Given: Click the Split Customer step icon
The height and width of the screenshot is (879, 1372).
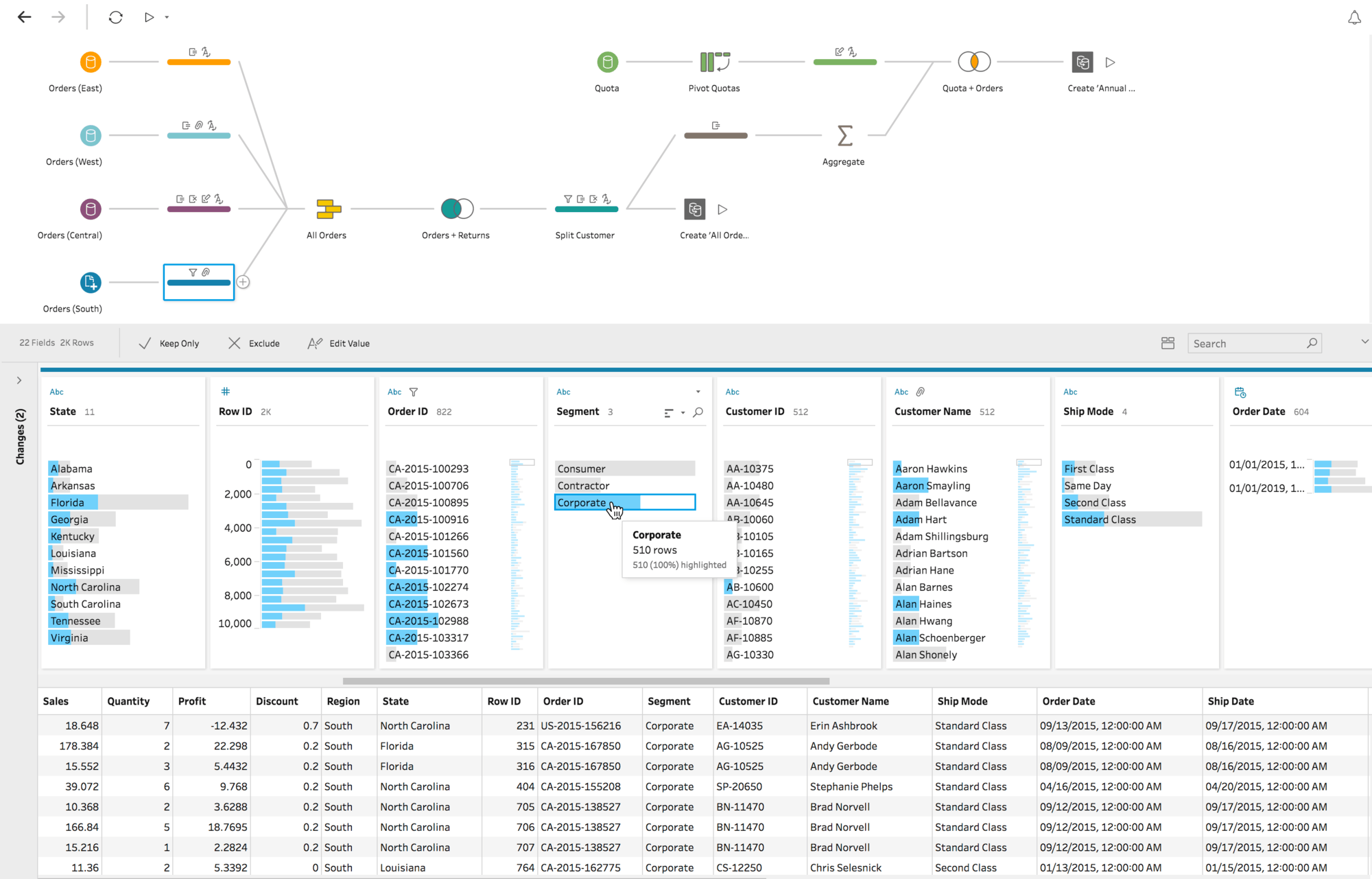Looking at the screenshot, I should coord(585,210).
